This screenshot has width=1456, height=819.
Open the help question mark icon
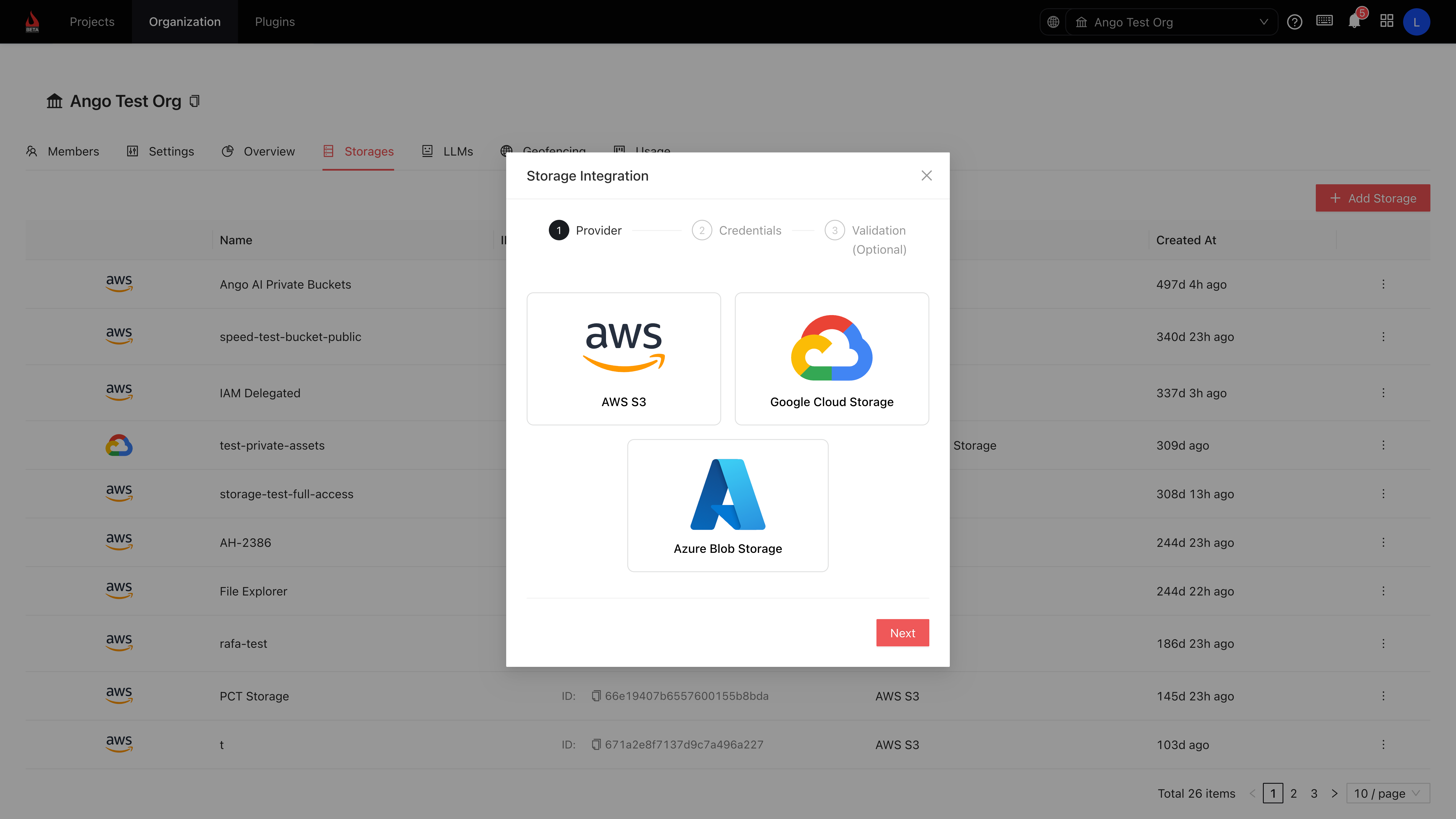tap(1294, 22)
